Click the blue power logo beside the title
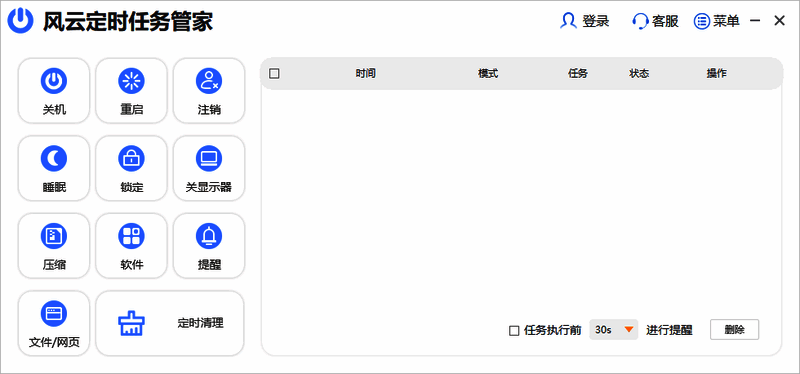Image resolution: width=800 pixels, height=374 pixels. (x=20, y=20)
